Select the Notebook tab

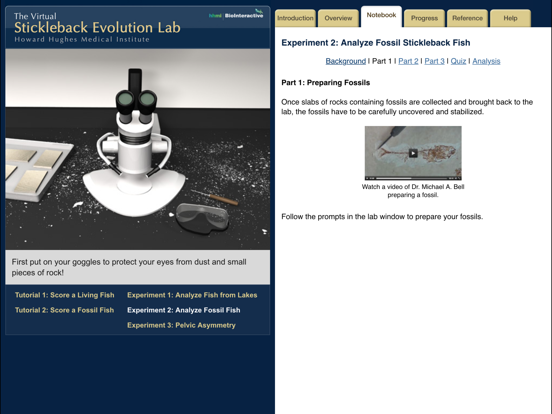tap(381, 16)
